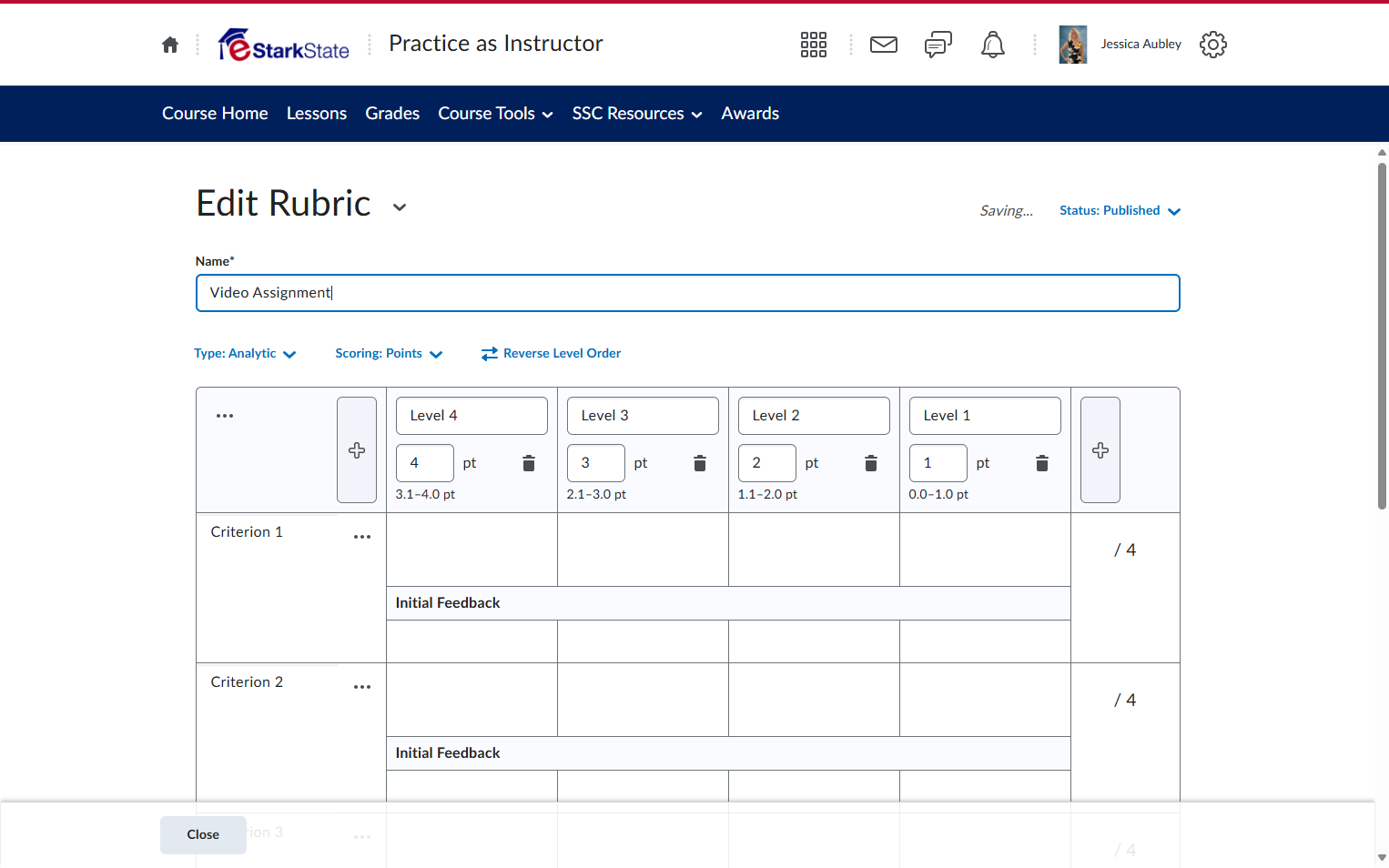This screenshot has height=868, width=1389.
Task: Add new level before Level 4
Action: pos(357,450)
